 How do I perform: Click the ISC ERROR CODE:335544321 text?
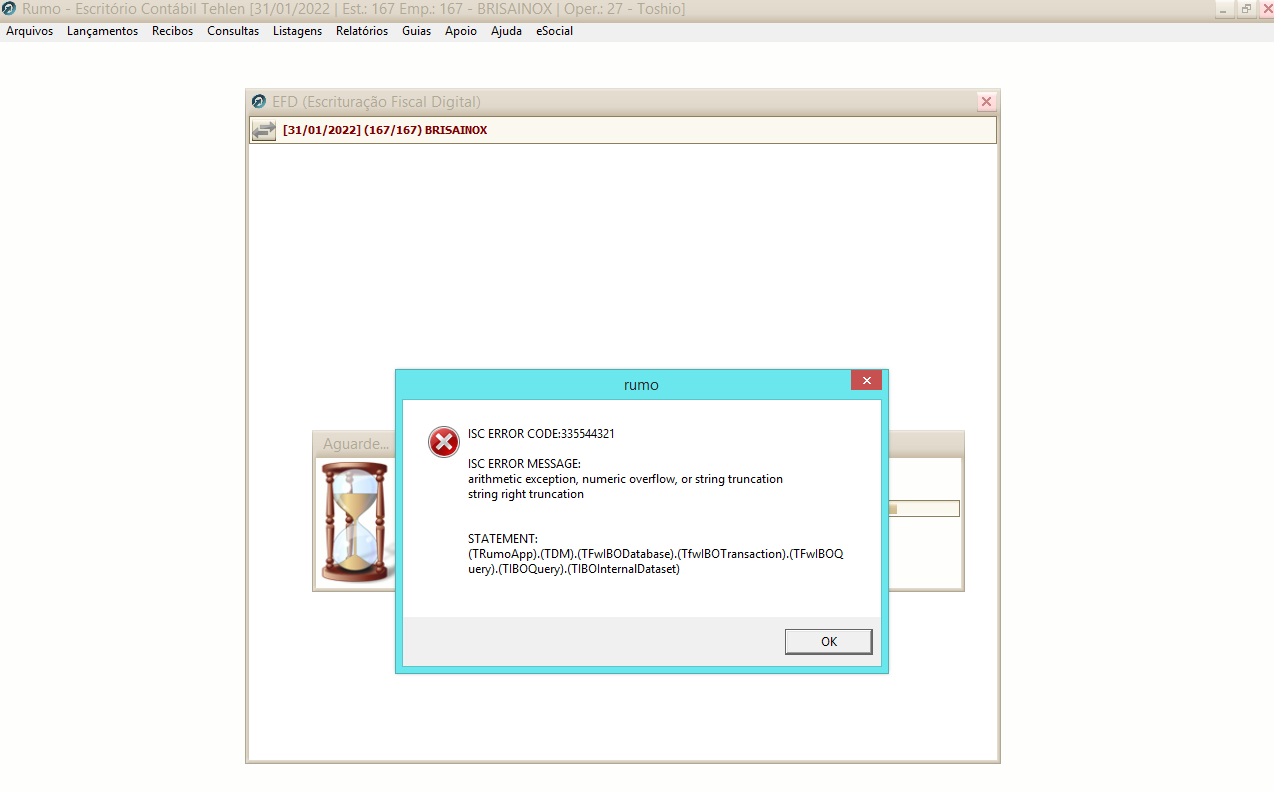tap(541, 434)
